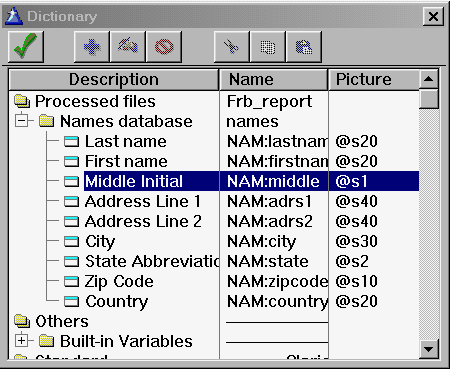This screenshot has height=369, width=450.
Task: Click the scrollbar down arrow
Action: pos(428,349)
